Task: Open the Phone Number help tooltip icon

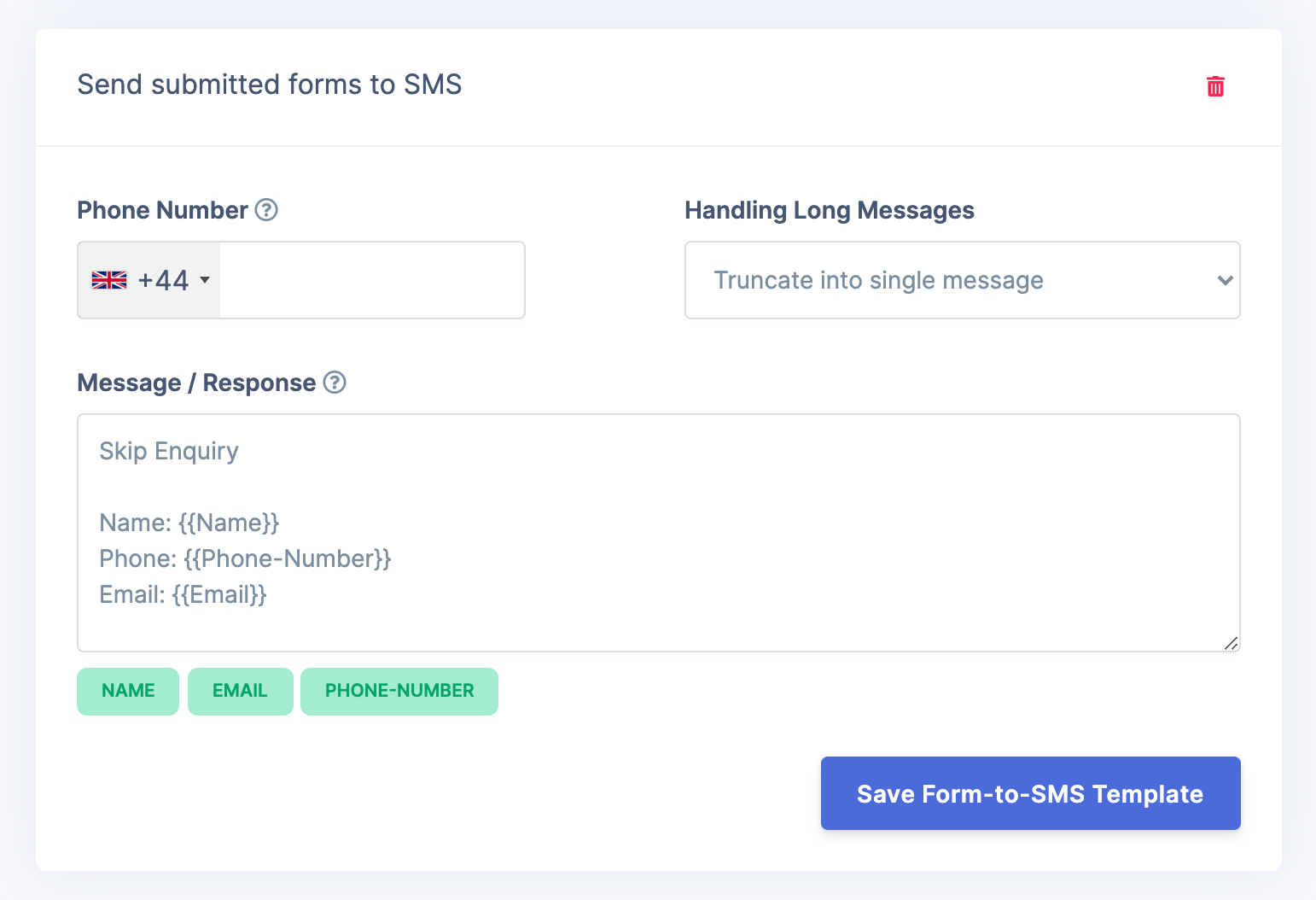Action: click(267, 210)
